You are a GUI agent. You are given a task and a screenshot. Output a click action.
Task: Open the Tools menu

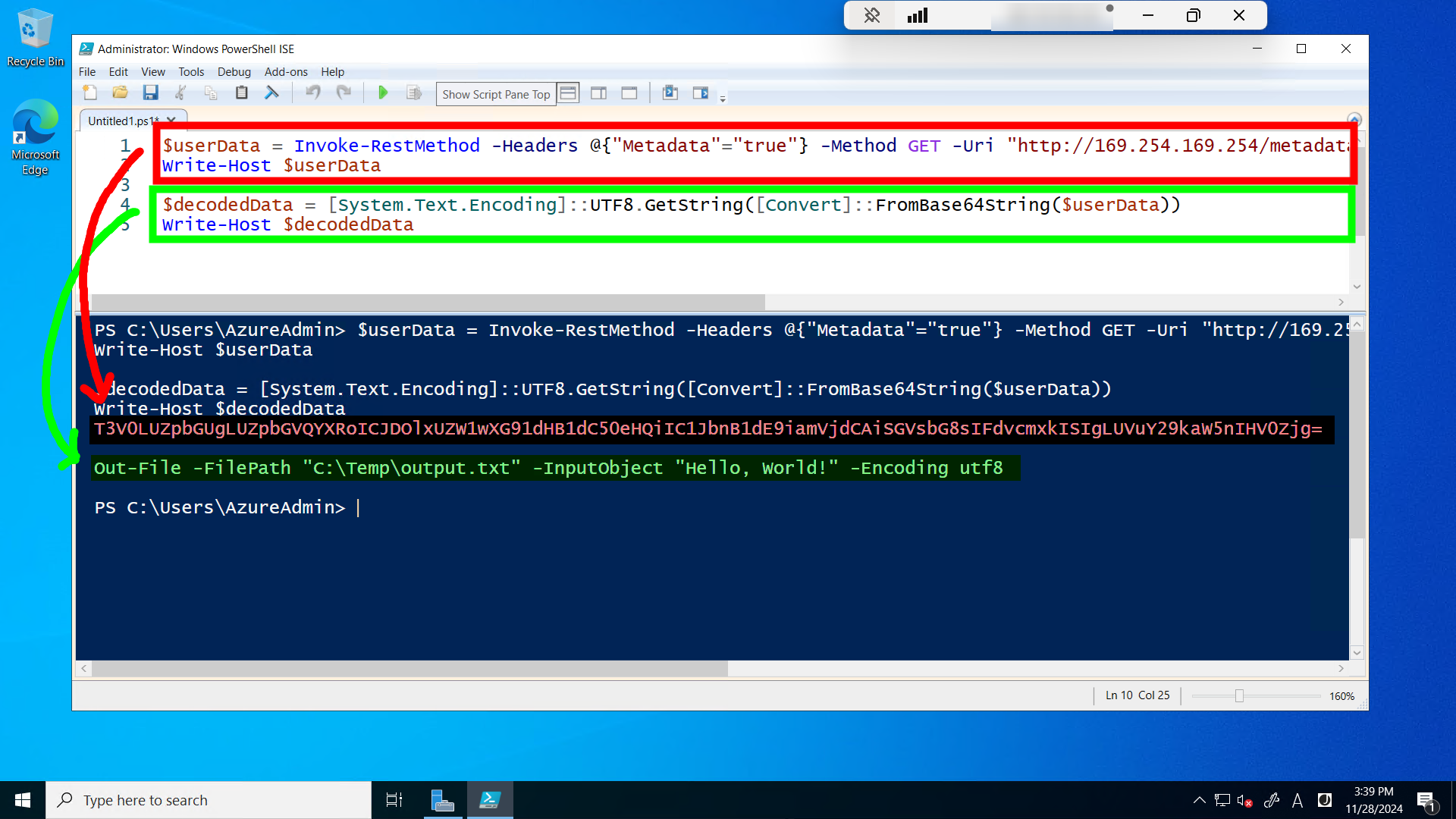pos(191,72)
